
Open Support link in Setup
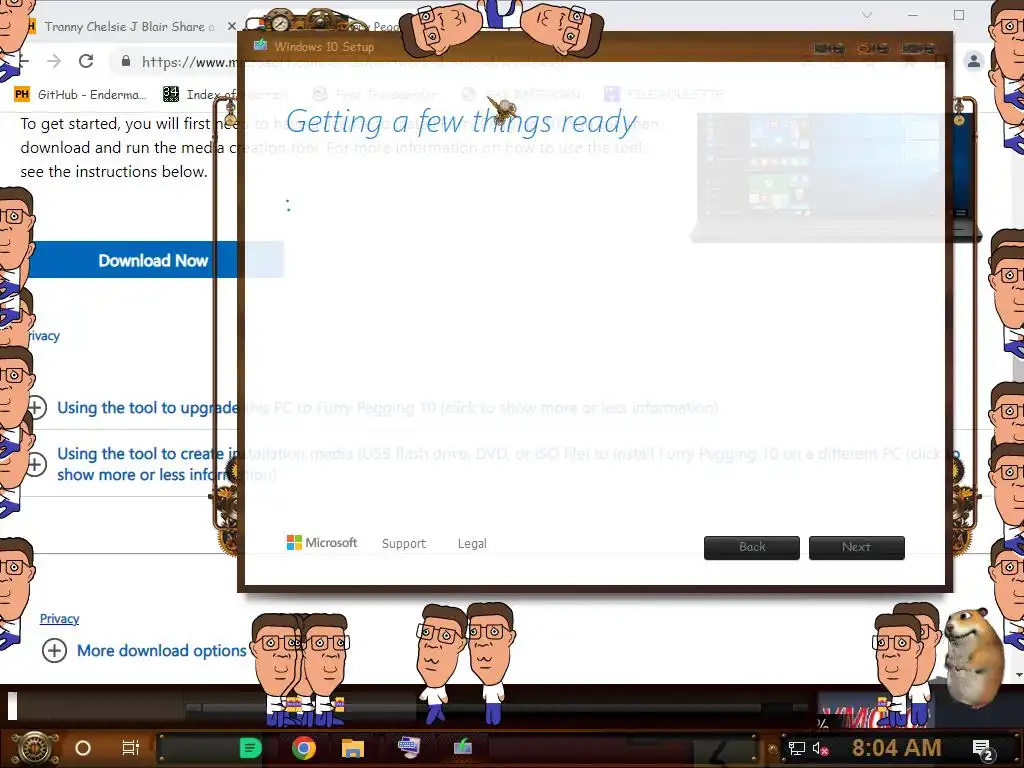tap(404, 543)
